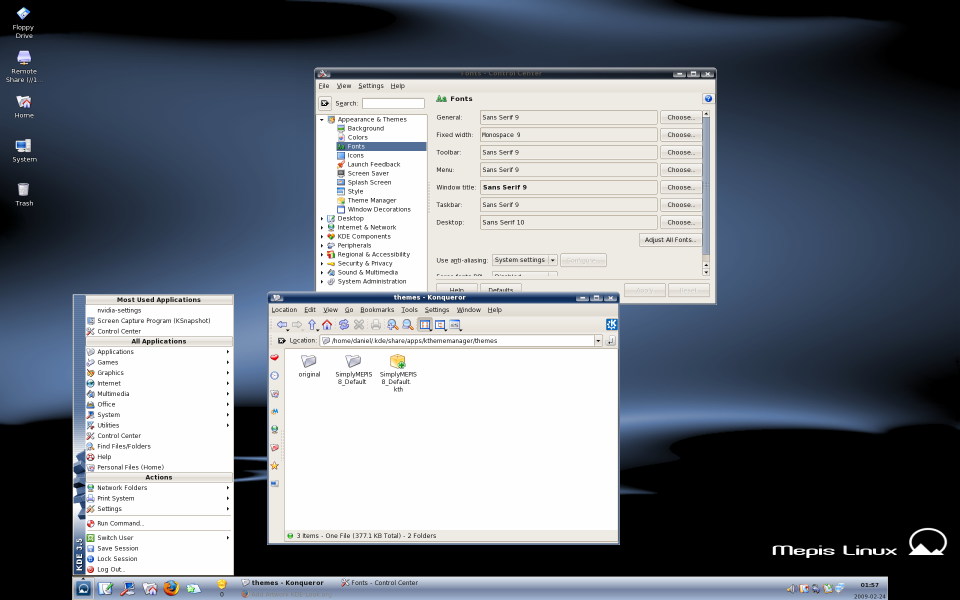Open Network globe tab in Konqueror sidebar
Image resolution: width=960 pixels, height=600 pixels.
coord(275,429)
